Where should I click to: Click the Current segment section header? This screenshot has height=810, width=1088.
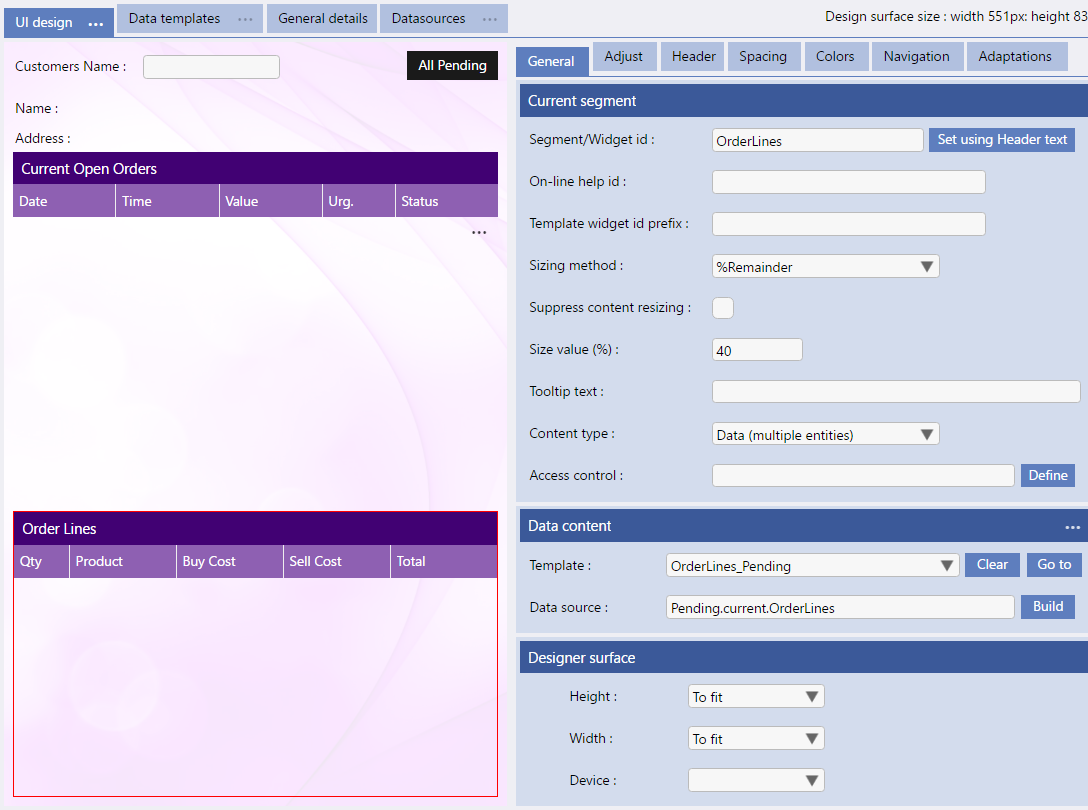coord(804,101)
